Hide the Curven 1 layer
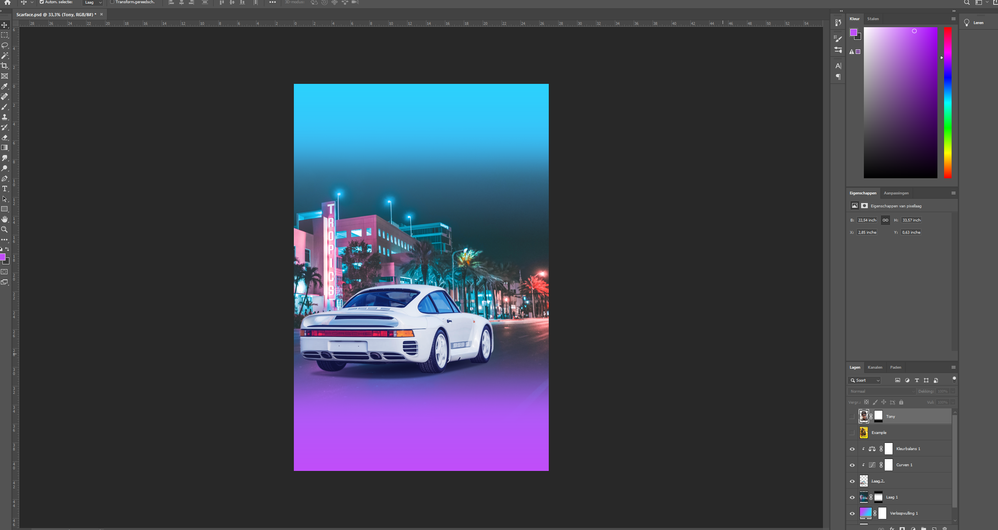998x530 pixels. pos(852,465)
